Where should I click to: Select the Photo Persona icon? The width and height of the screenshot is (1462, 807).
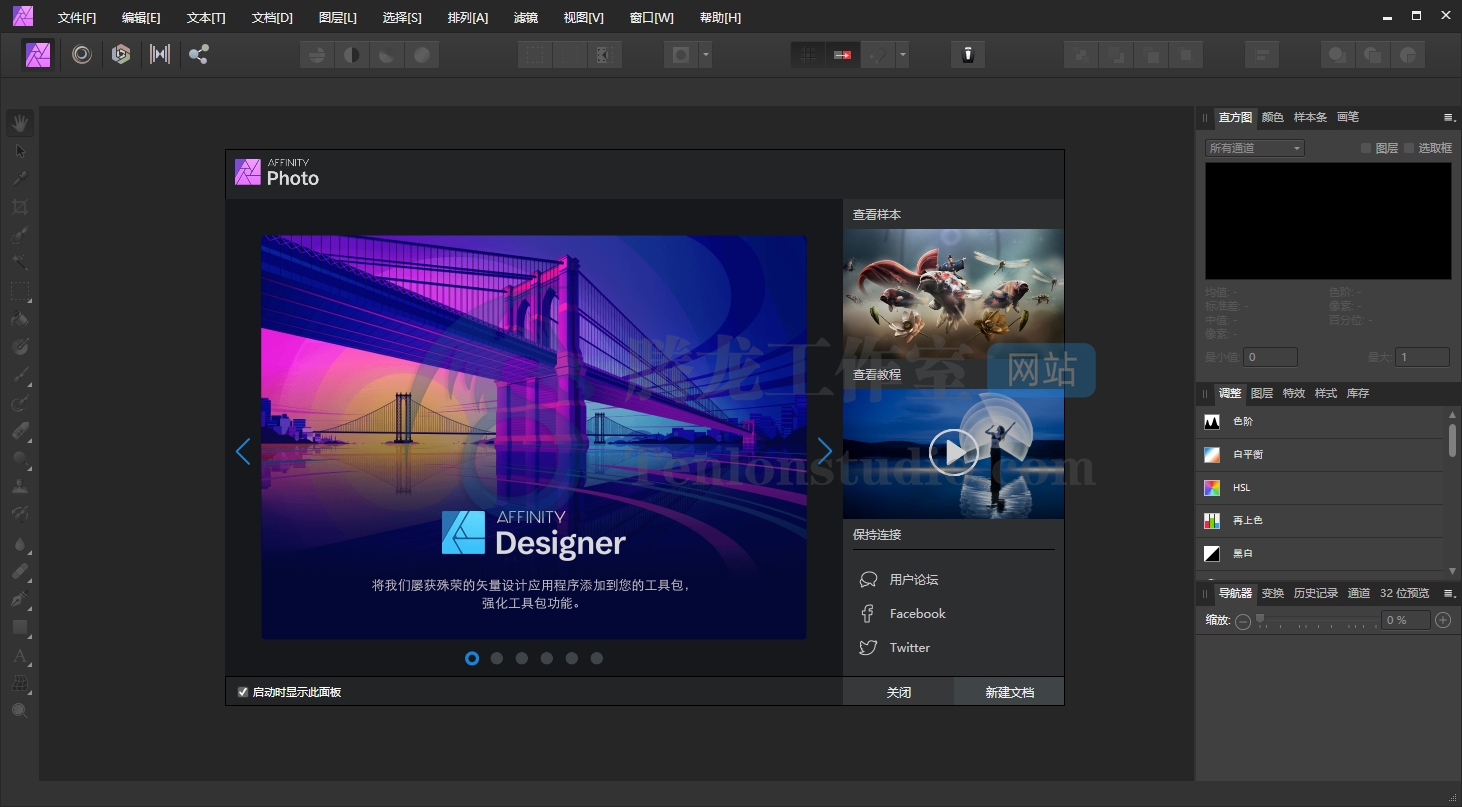39,54
